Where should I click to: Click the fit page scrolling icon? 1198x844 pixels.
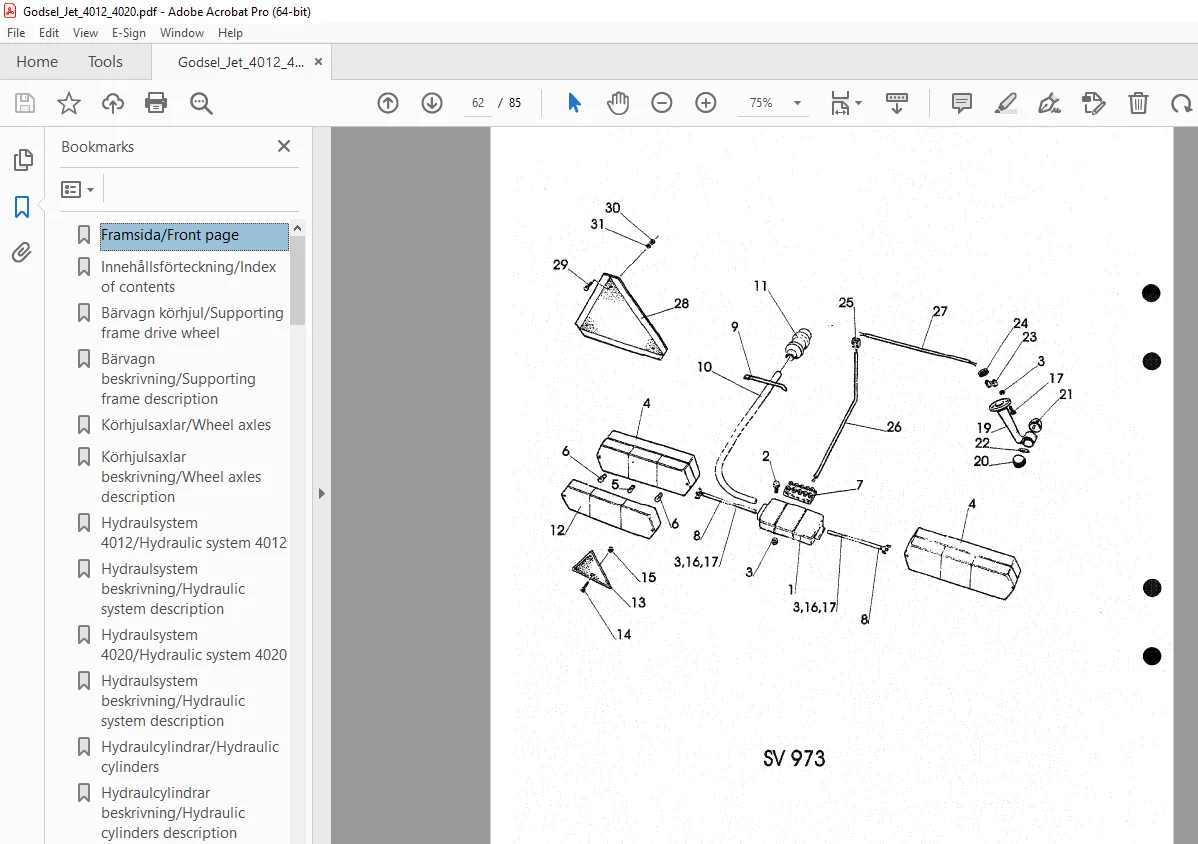pos(840,102)
